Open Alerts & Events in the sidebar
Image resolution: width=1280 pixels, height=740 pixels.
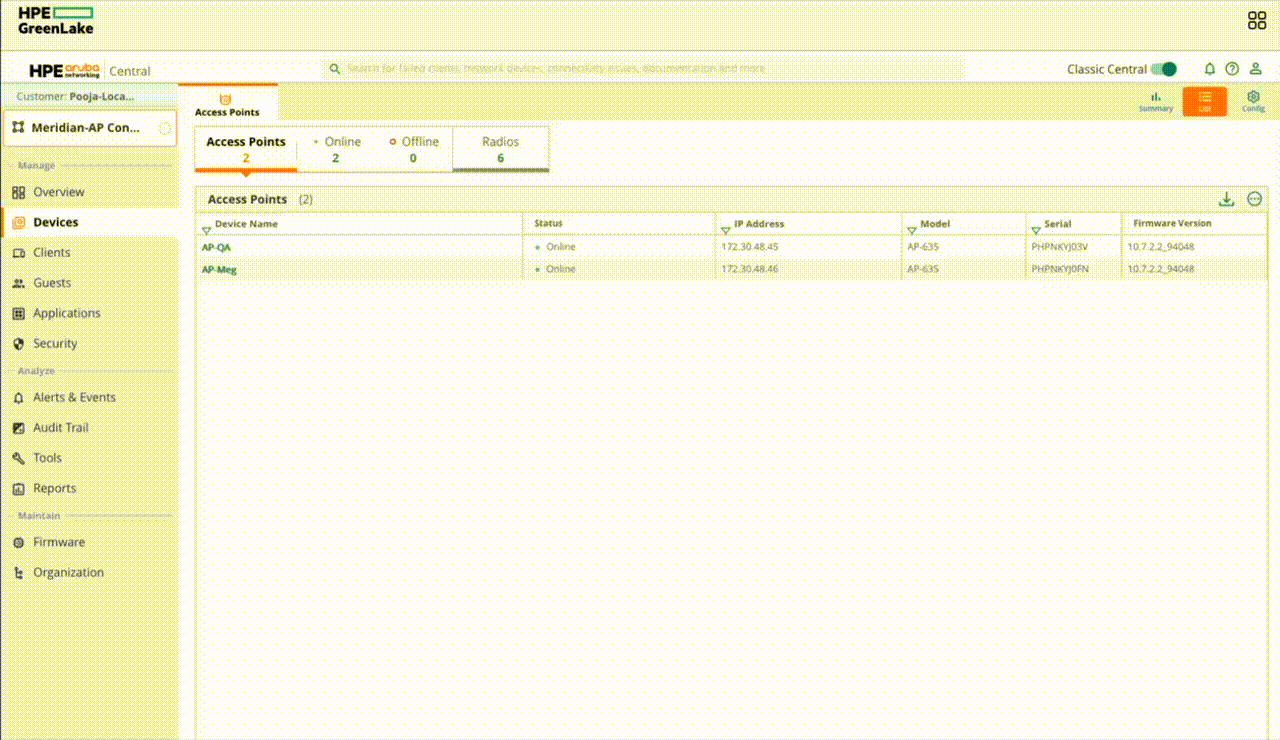pyautogui.click(x=74, y=397)
